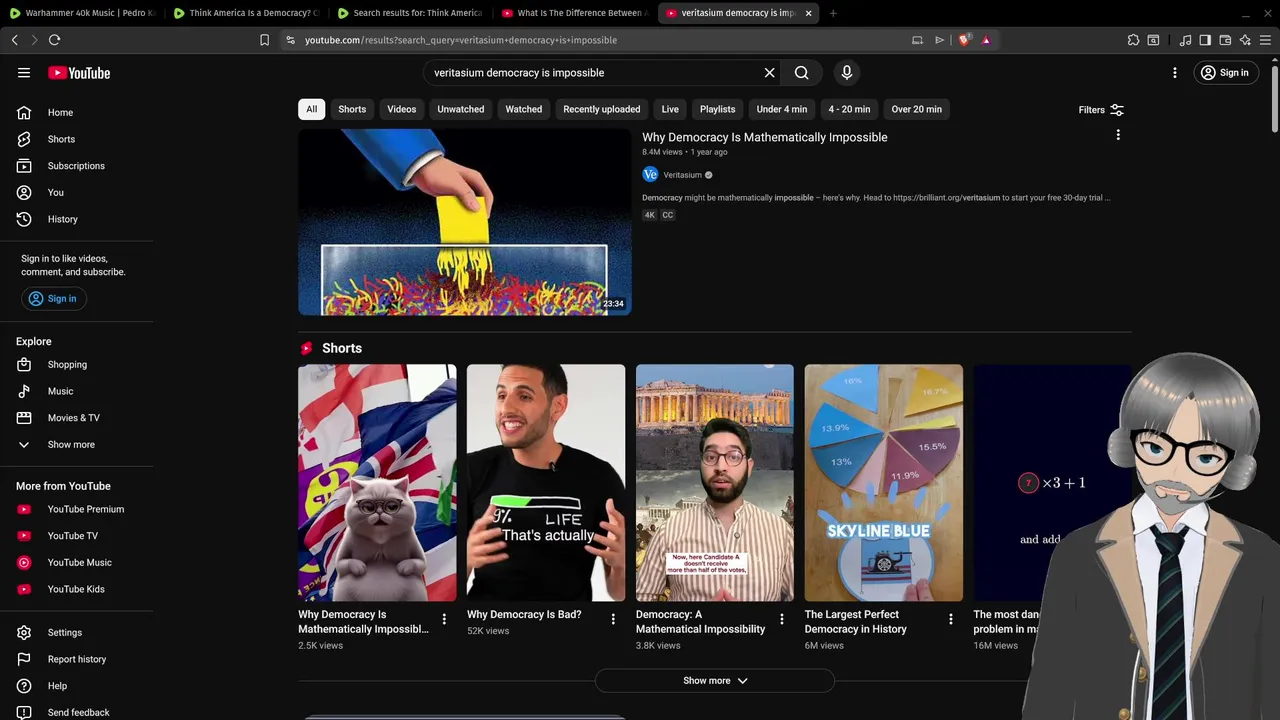
Task: Open a new browser tab with plus
Action: point(833,13)
